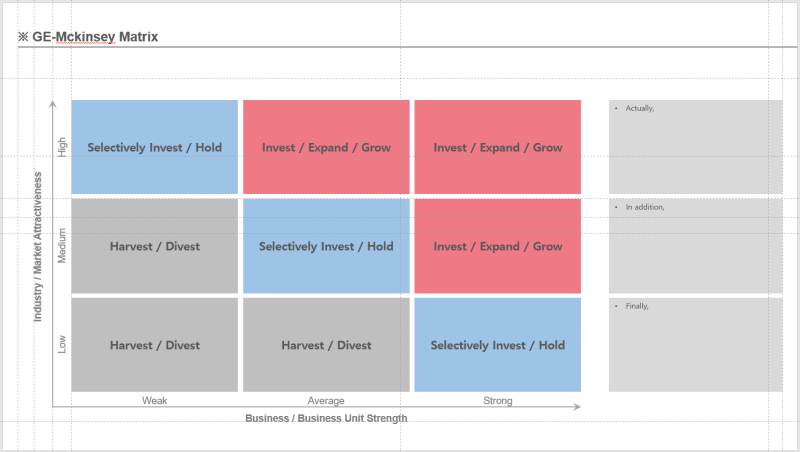Click the note box starting 'Finally,'

(695, 345)
